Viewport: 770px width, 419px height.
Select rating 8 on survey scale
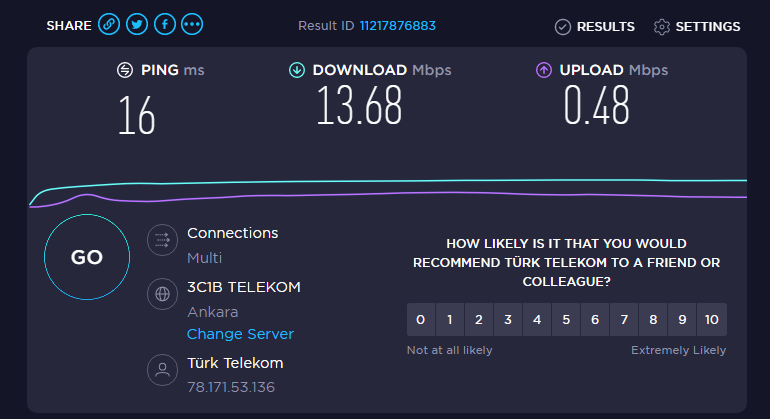point(653,320)
